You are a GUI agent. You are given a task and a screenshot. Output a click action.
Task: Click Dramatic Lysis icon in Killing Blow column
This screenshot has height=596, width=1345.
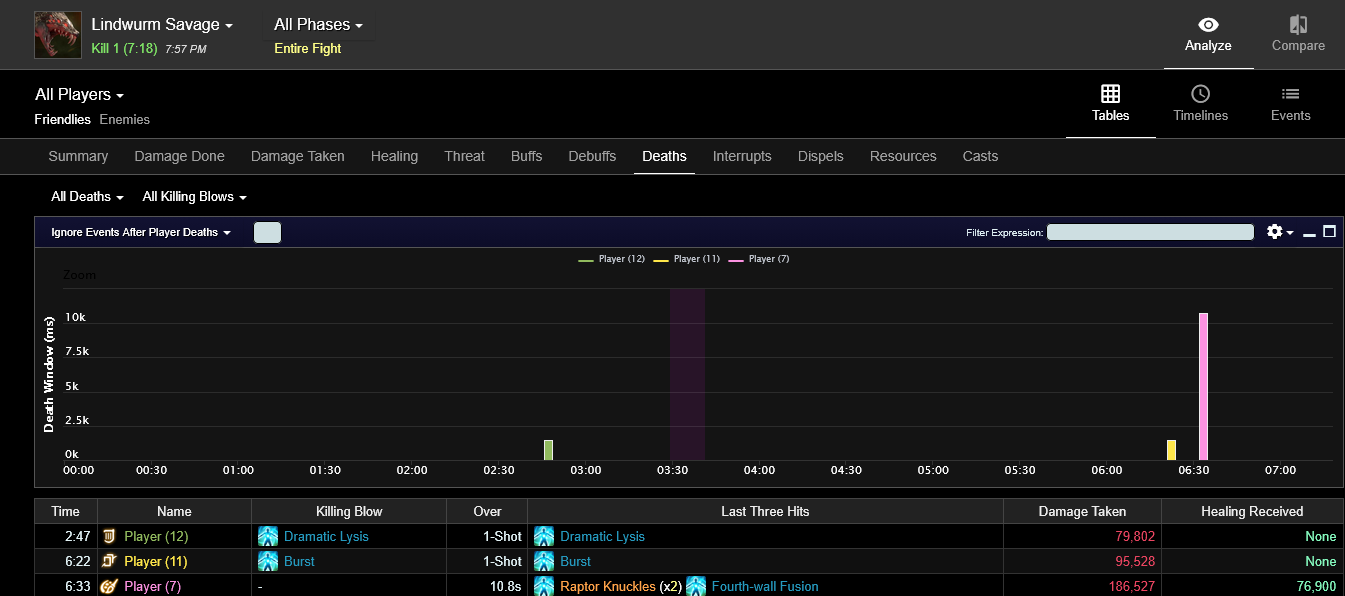pyautogui.click(x=268, y=536)
